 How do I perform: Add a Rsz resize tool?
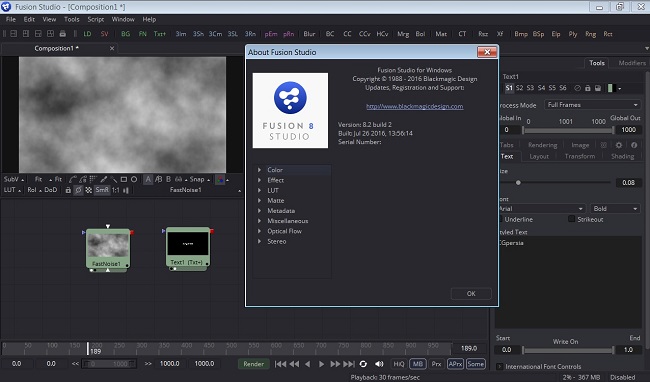pyautogui.click(x=483, y=34)
